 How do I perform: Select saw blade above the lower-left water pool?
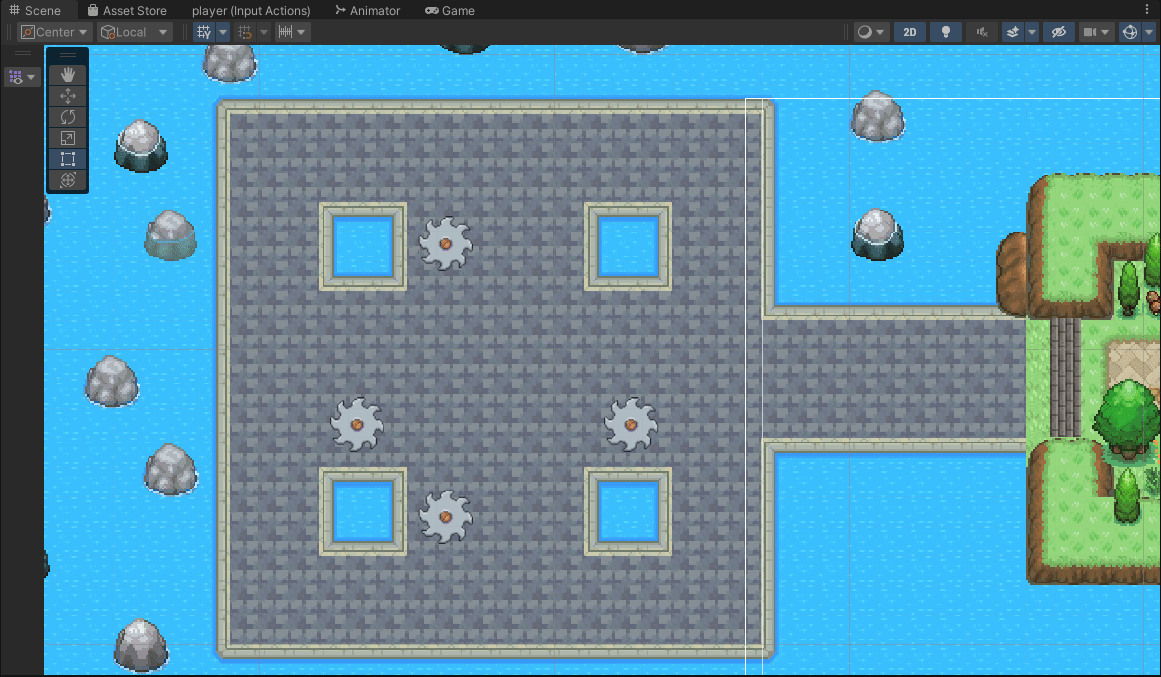pyautogui.click(x=357, y=424)
